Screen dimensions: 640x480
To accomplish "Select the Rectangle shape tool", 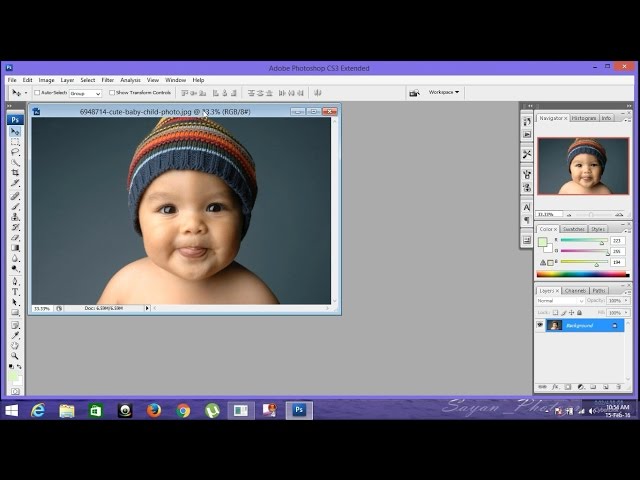I will coord(15,313).
